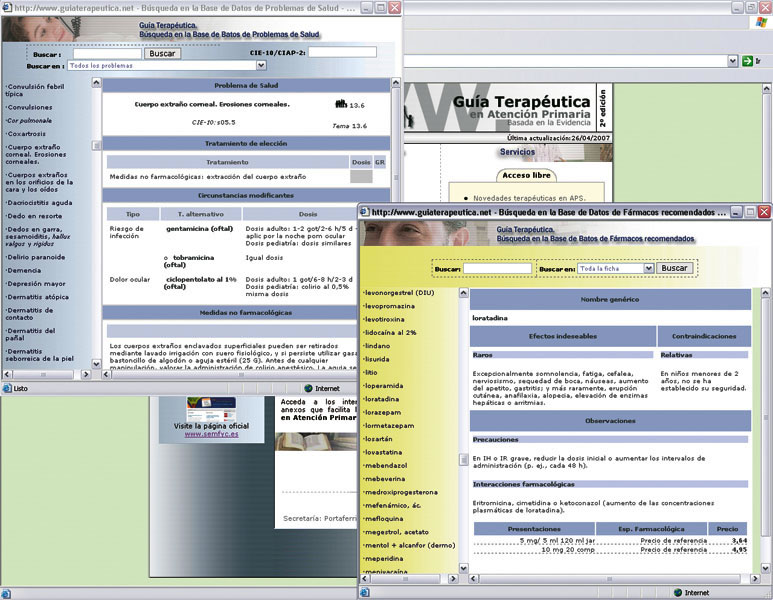The image size is (773, 600).
Task: Select 'mebendazol' in the drug list
Action: pos(386,466)
